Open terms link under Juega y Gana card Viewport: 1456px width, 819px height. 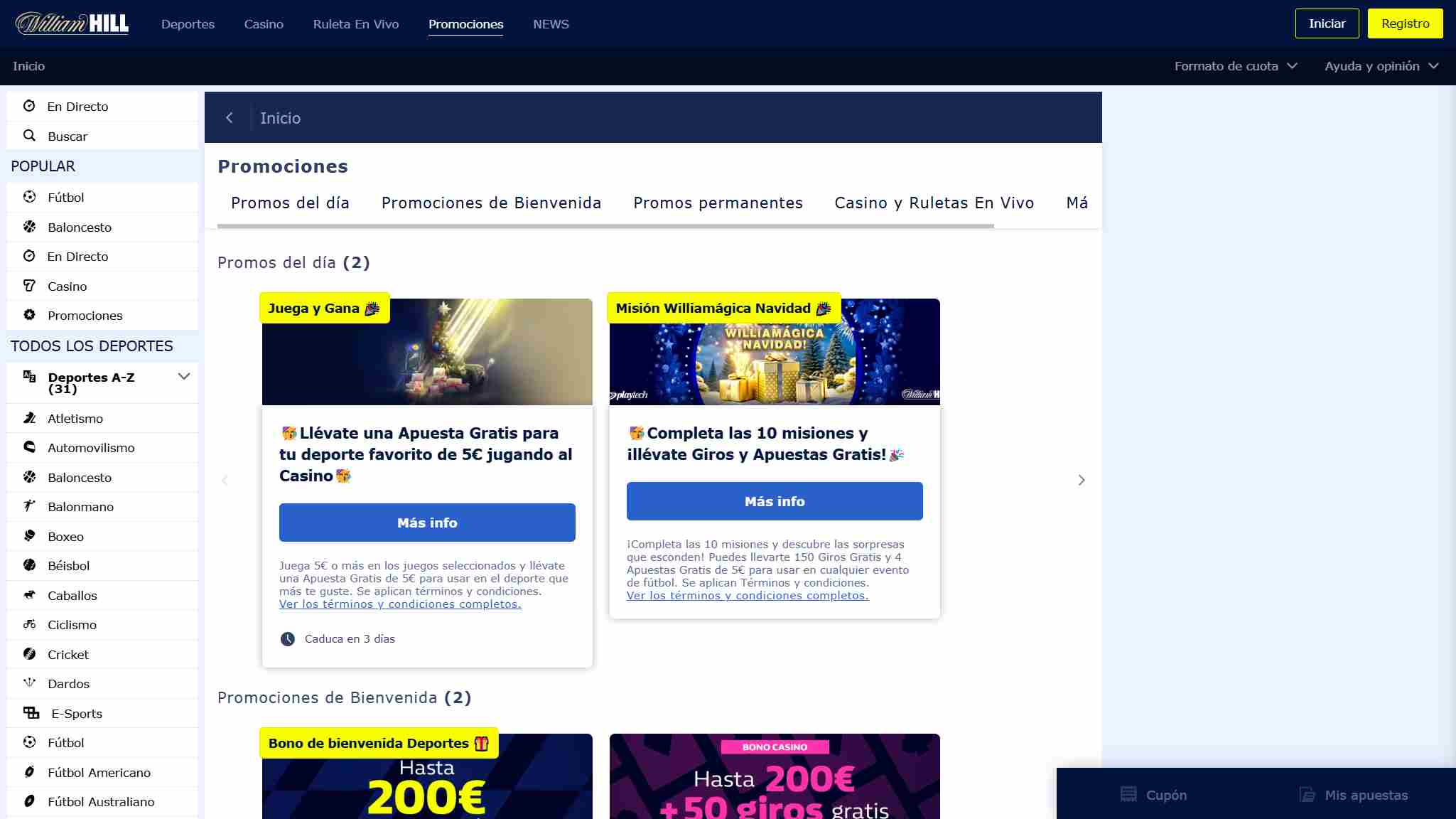click(400, 604)
